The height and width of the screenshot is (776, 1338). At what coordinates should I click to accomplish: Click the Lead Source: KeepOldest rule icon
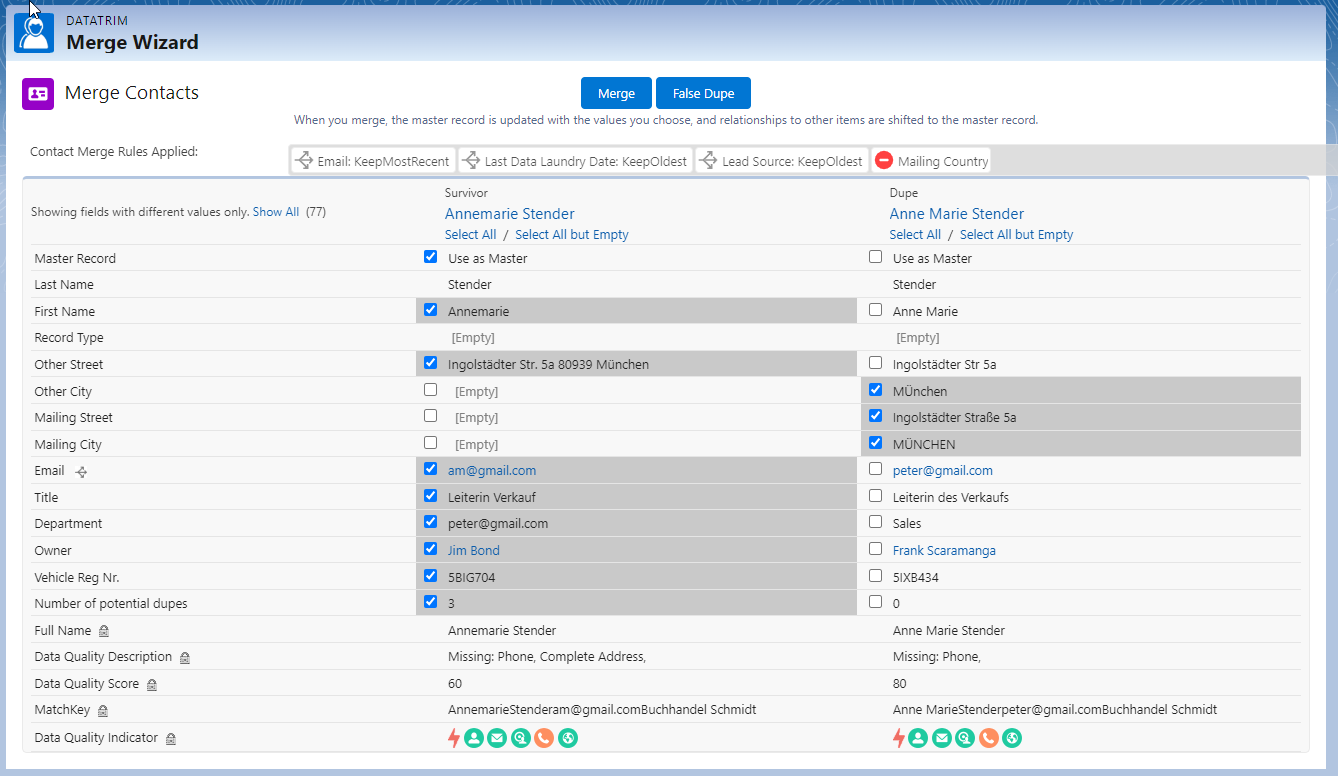pos(709,161)
